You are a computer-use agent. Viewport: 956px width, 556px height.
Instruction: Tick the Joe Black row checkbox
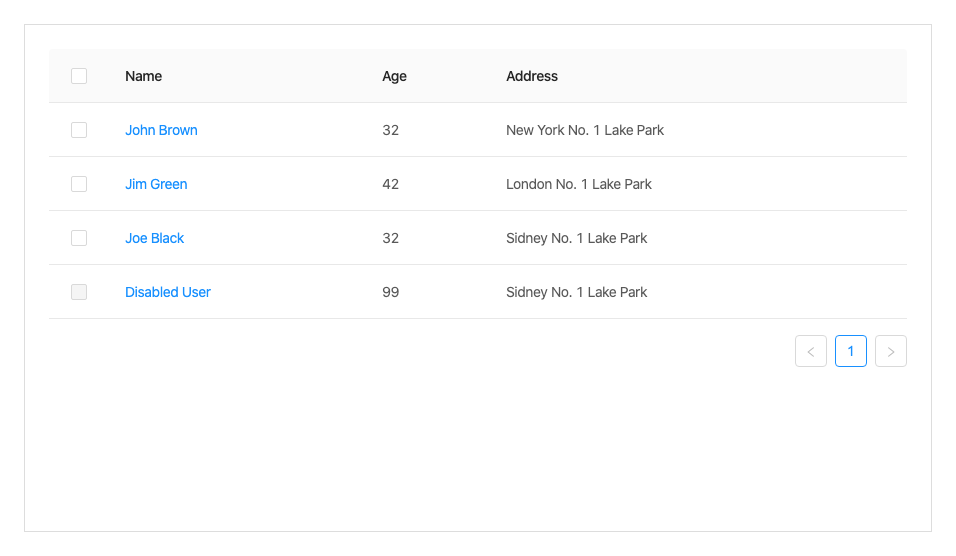point(79,238)
